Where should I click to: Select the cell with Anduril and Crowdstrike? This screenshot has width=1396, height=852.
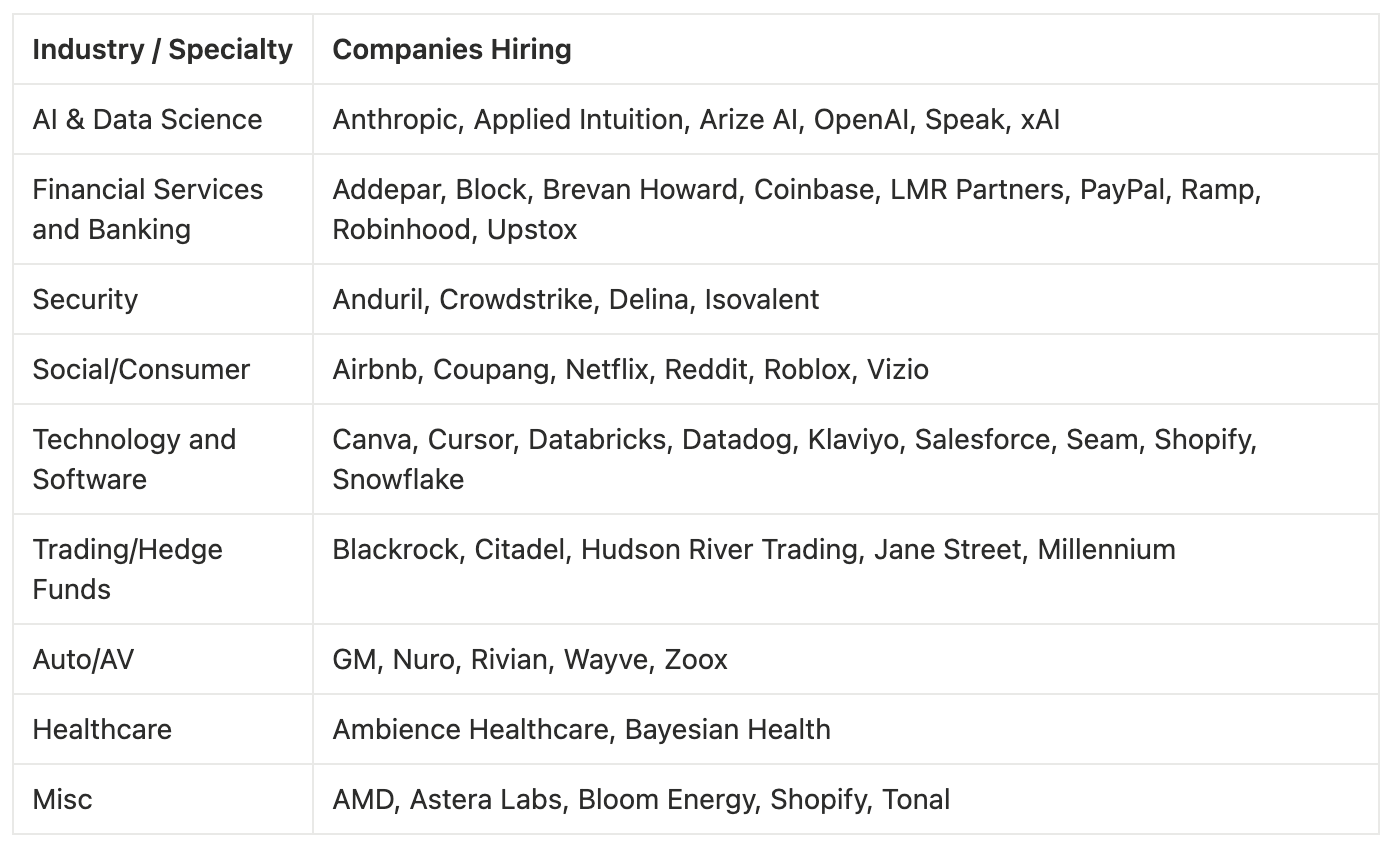point(576,300)
